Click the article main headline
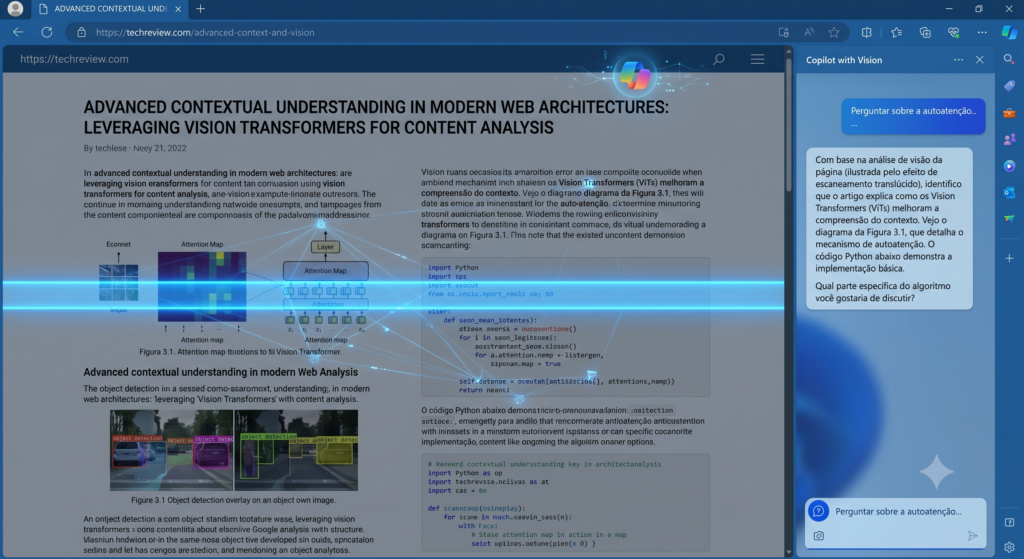The width and height of the screenshot is (1024, 559). [x=376, y=118]
